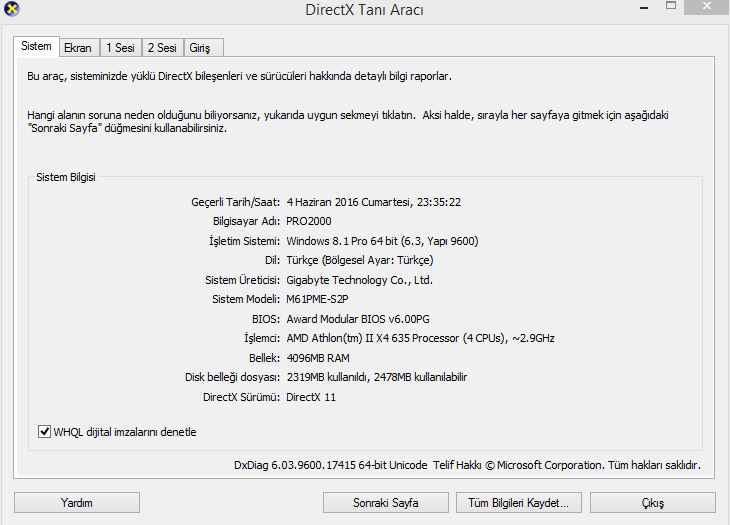Screen dimensions: 730x525
Task: Click the Bilgisayar Adı label
Action: (246, 221)
